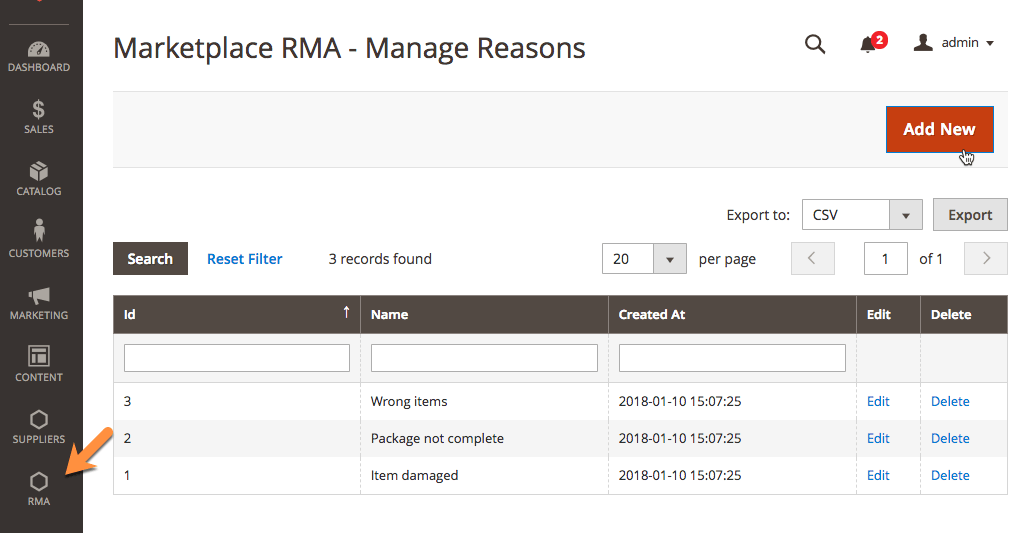
Task: Open the Catalog box icon
Action: coord(39,179)
